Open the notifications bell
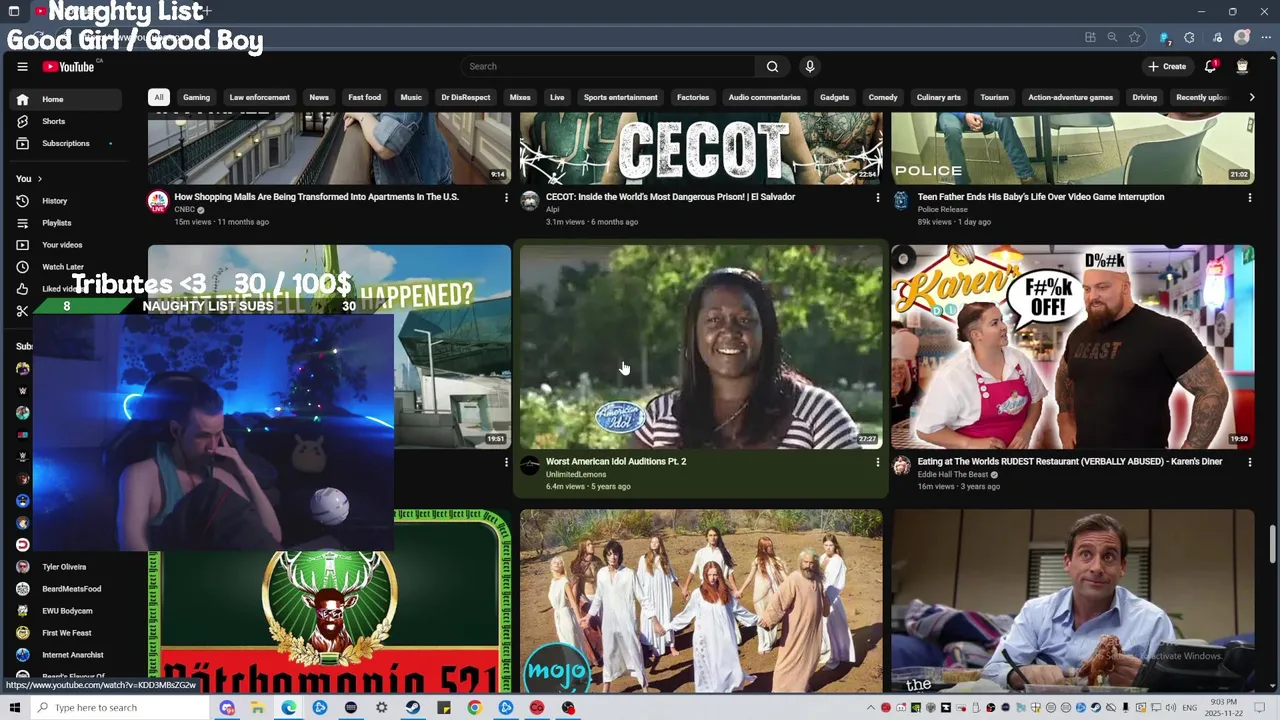1280x720 pixels. click(1210, 67)
